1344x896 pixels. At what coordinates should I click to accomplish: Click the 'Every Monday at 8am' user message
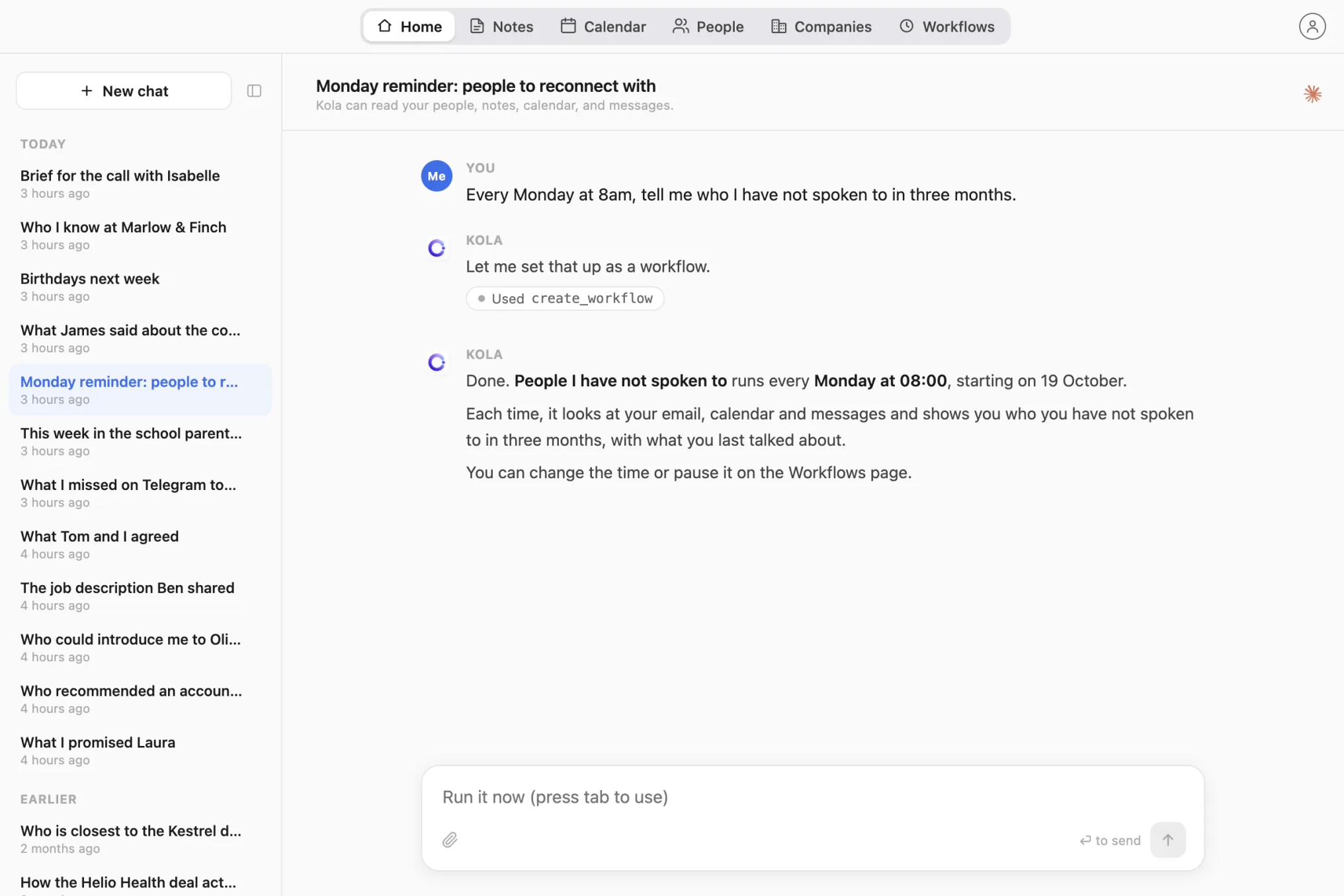coord(741,194)
